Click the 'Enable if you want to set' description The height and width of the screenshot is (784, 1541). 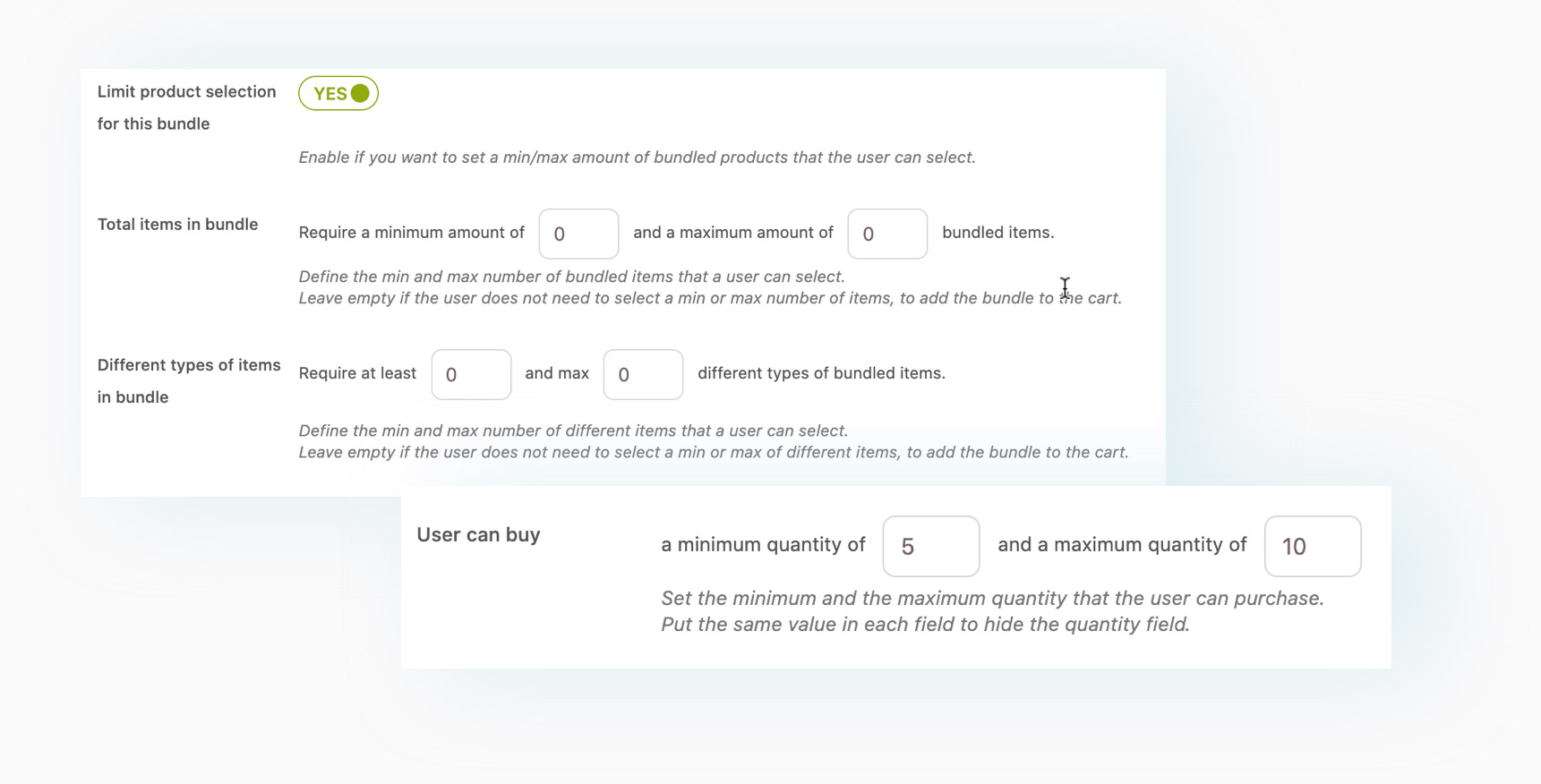pyautogui.click(x=637, y=158)
